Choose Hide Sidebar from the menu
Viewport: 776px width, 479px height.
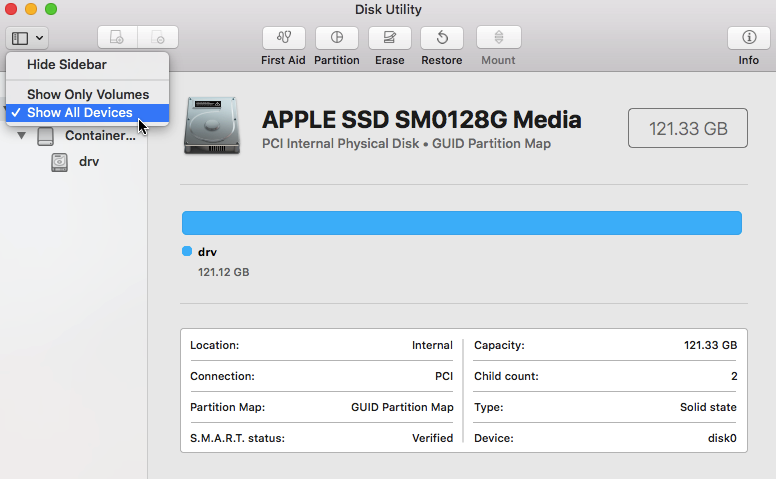pos(88,65)
